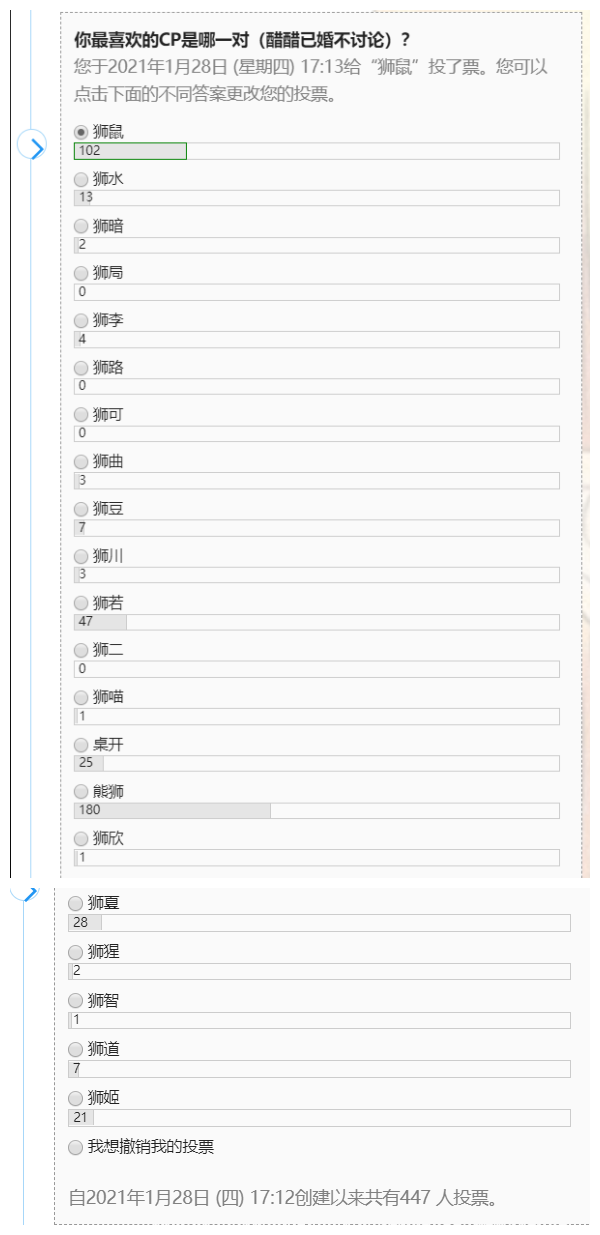Pick the 狮欣 option
The image size is (600, 1235).
click(x=81, y=839)
